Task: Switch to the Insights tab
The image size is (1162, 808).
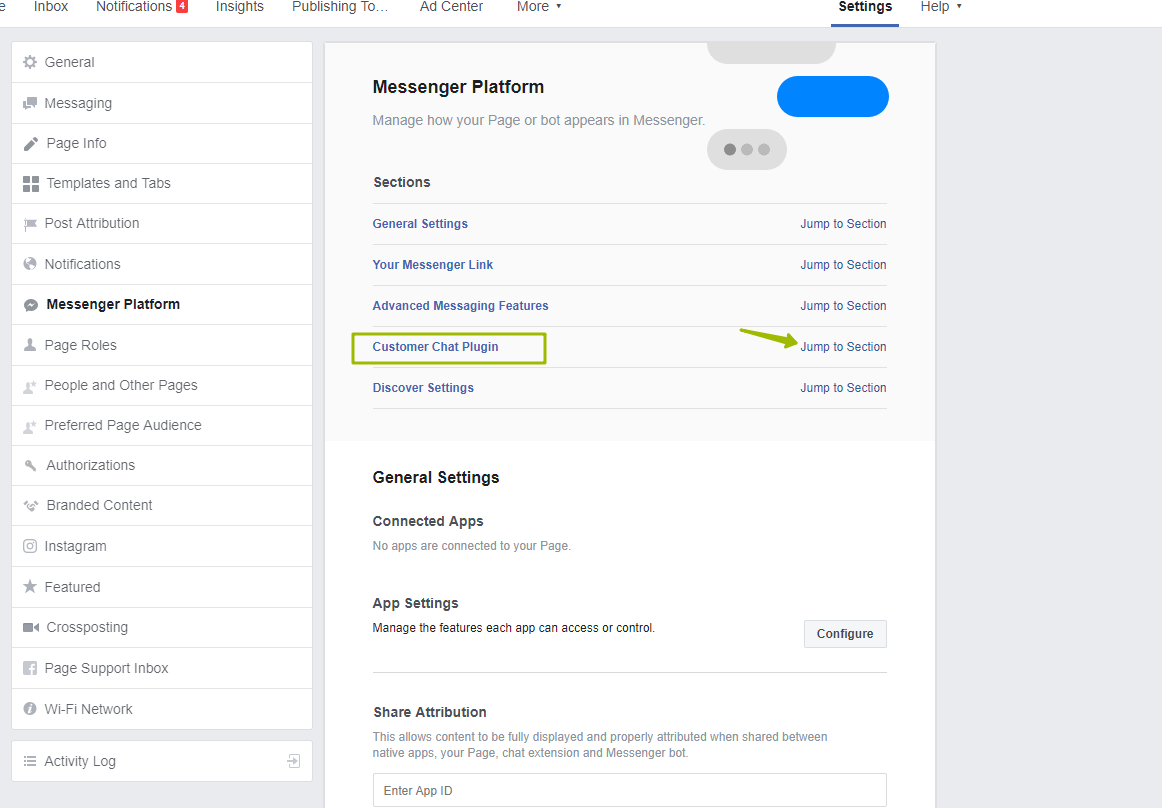Action: [x=240, y=7]
